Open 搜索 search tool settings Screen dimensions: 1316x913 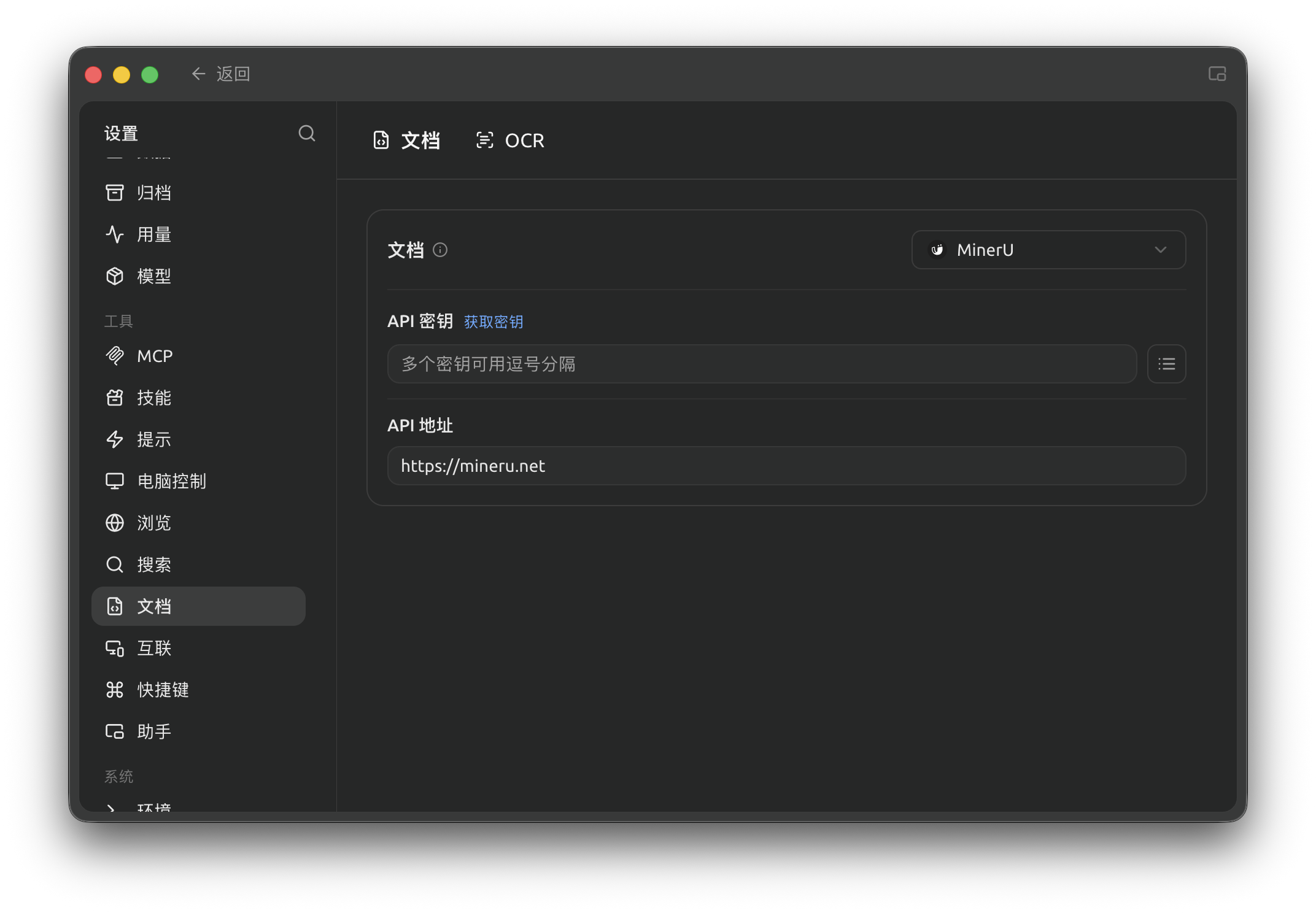click(198, 564)
